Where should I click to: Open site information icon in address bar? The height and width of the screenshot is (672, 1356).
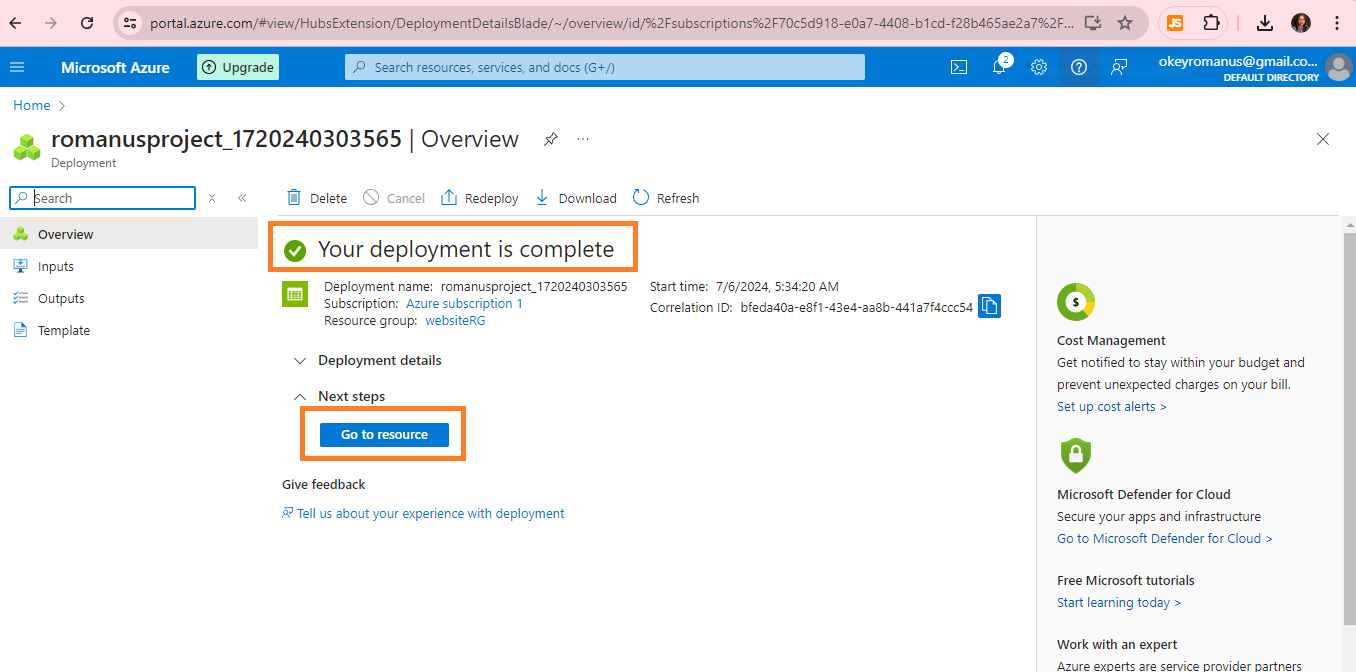pos(130,22)
